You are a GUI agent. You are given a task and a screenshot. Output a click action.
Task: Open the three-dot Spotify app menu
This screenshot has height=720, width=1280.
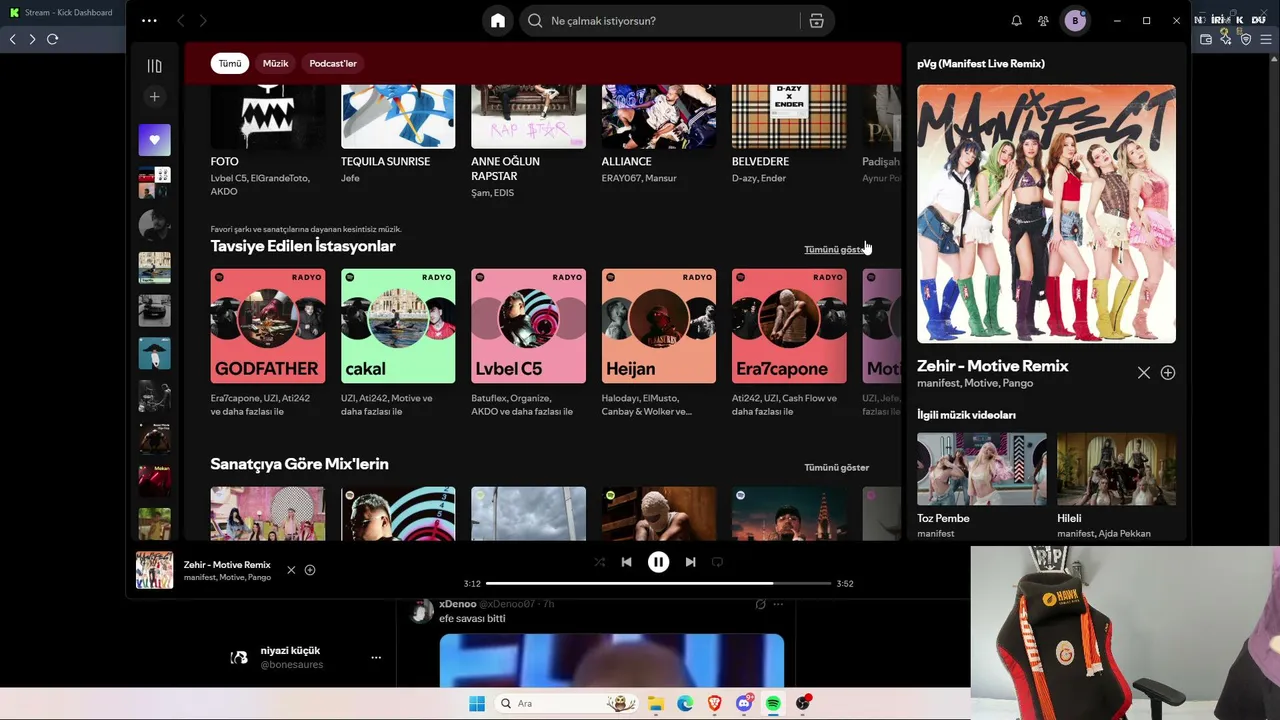click(x=149, y=21)
